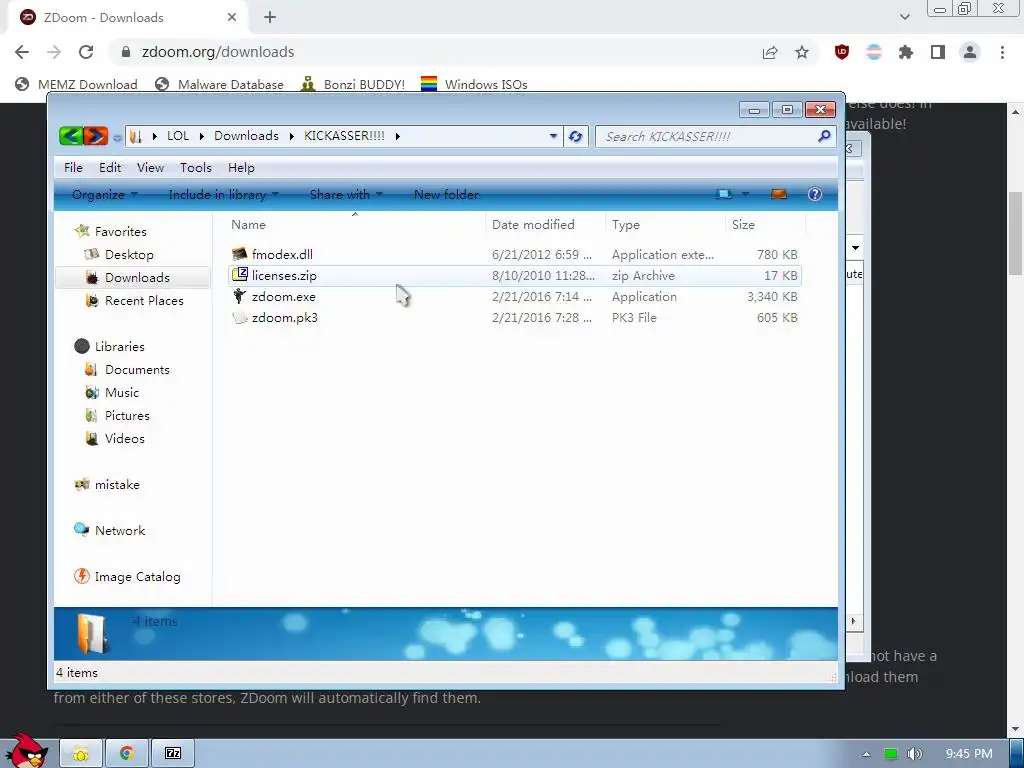Open the Tools menu
This screenshot has height=768, width=1024.
(196, 167)
